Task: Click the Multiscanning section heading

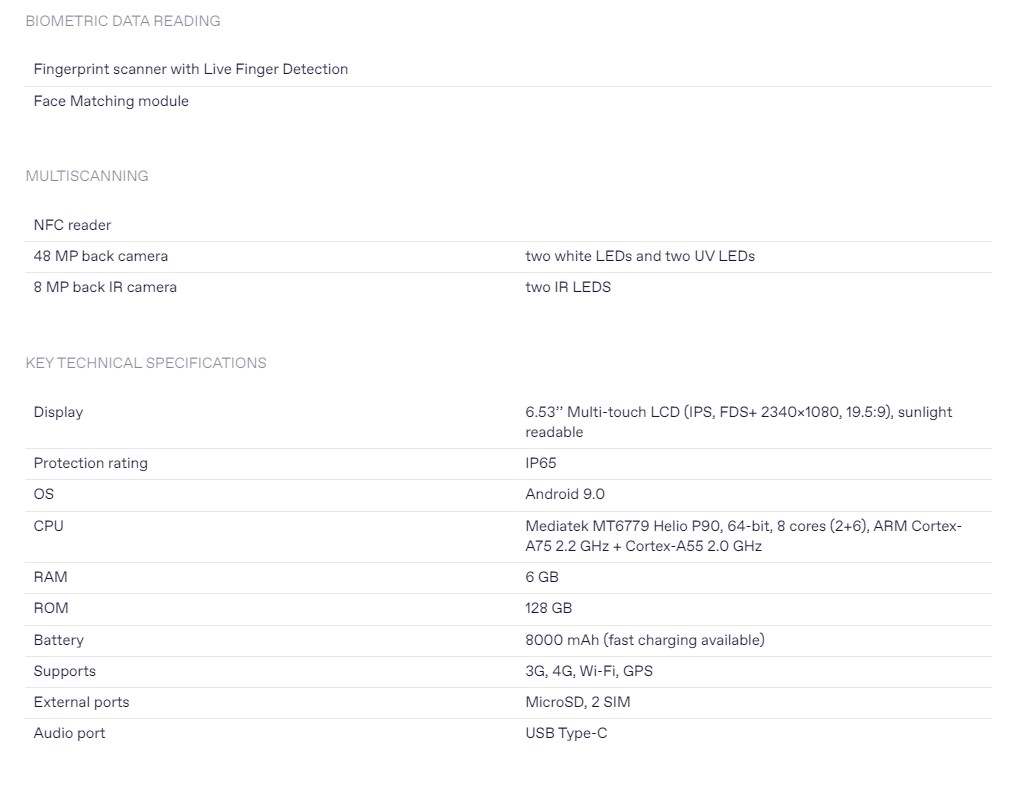Action: (x=87, y=176)
